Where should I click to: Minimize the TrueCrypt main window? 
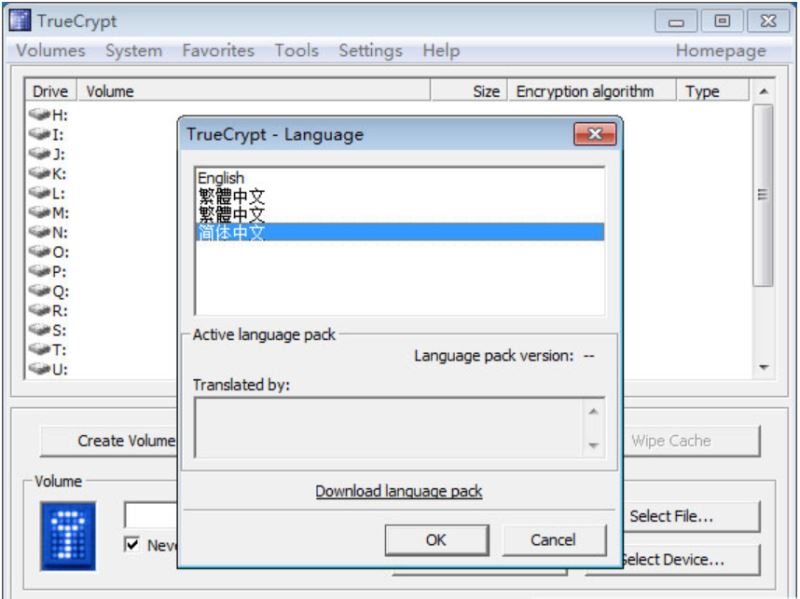point(676,21)
